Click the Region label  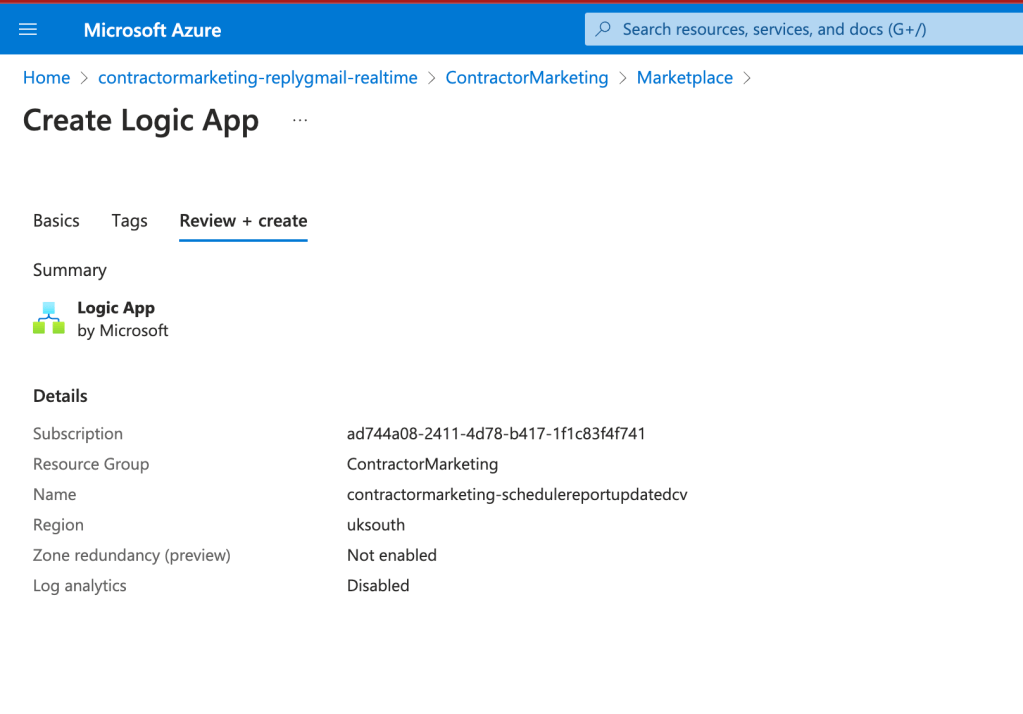click(58, 525)
